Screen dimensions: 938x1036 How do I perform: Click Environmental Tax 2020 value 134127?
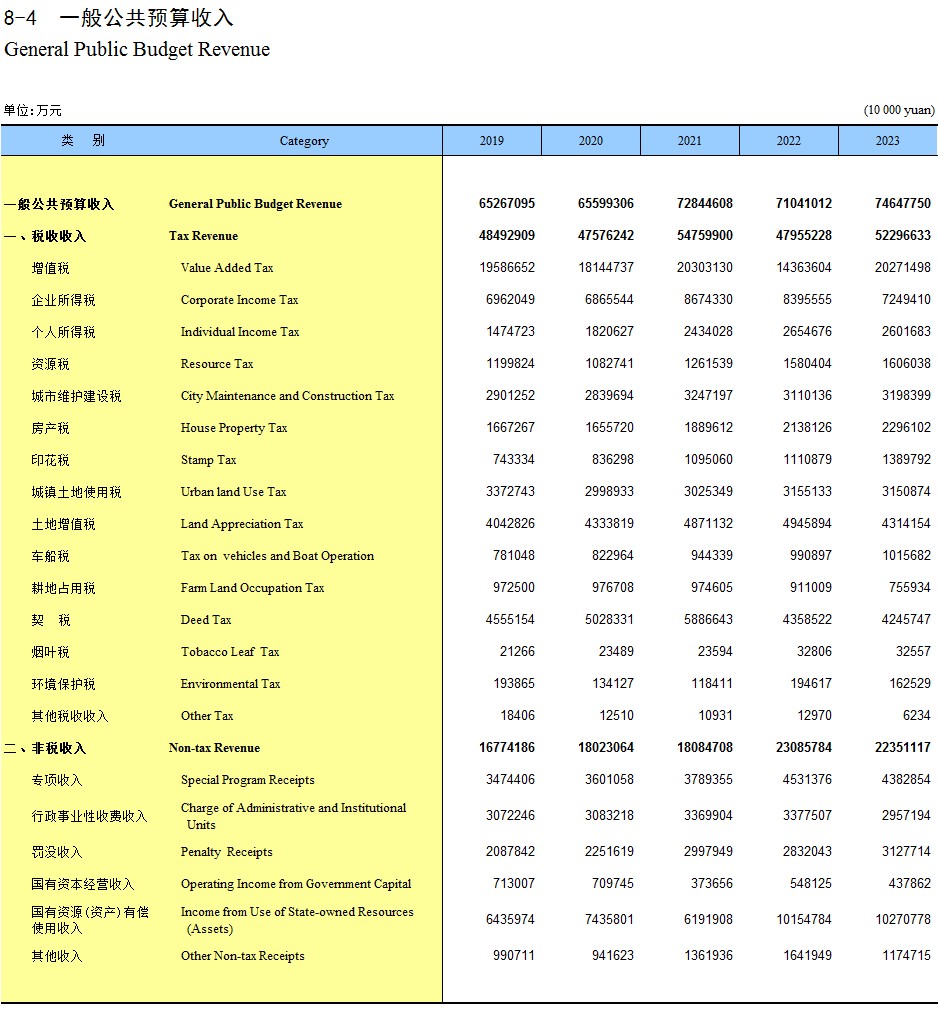[612, 684]
